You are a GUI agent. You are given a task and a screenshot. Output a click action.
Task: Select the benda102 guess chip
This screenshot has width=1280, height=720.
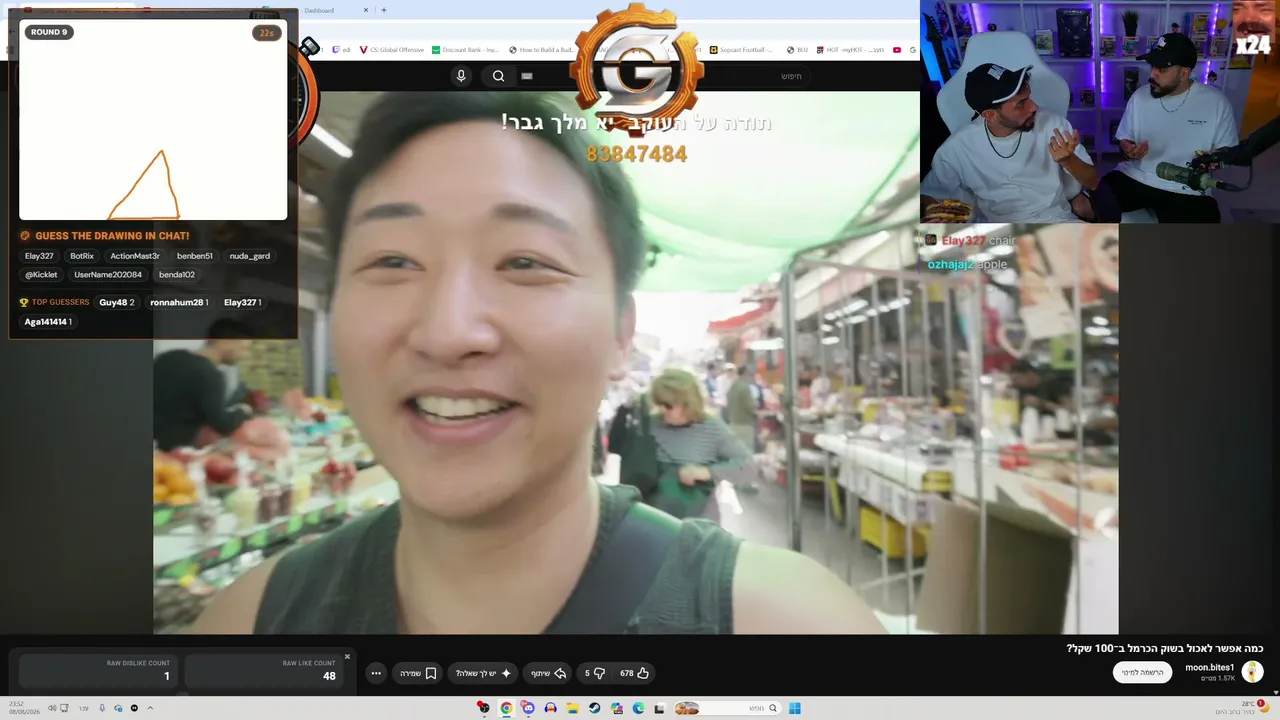177,275
